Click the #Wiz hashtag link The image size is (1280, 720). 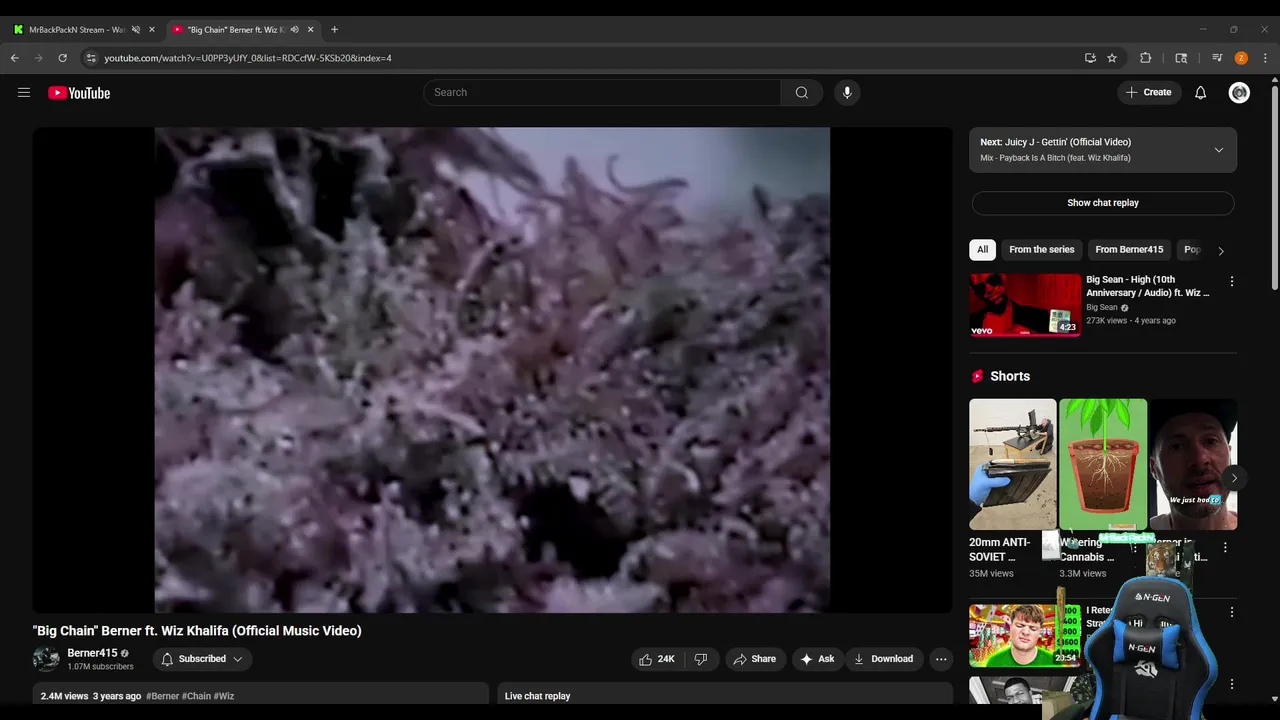(x=224, y=696)
